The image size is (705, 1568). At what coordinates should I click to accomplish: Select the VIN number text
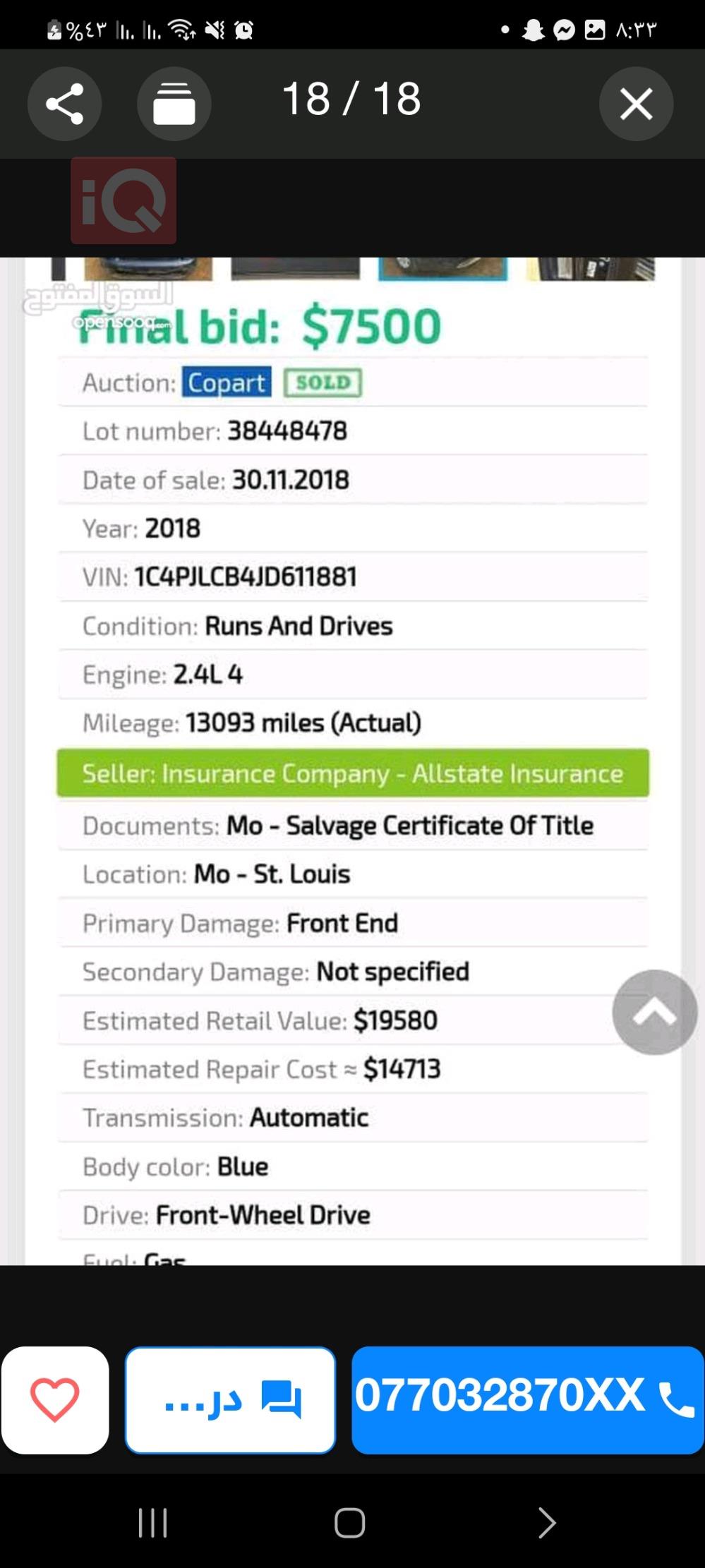click(x=246, y=577)
